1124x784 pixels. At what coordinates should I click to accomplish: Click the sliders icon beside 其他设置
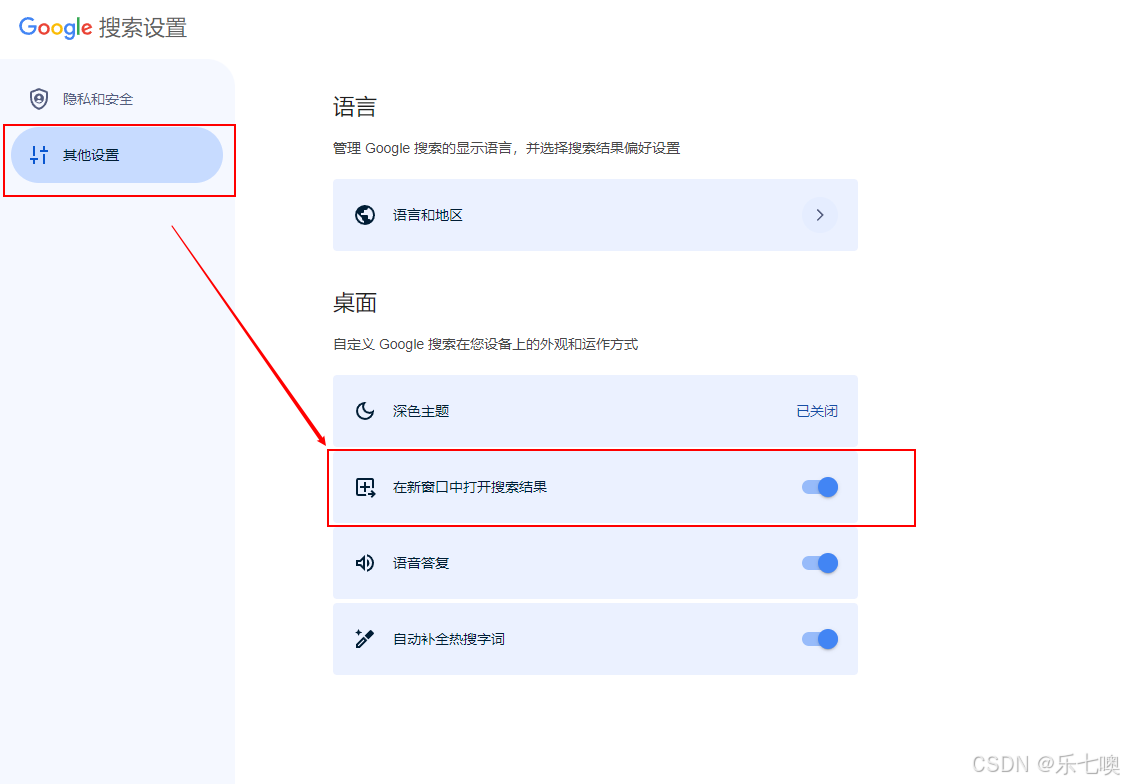coord(39,155)
